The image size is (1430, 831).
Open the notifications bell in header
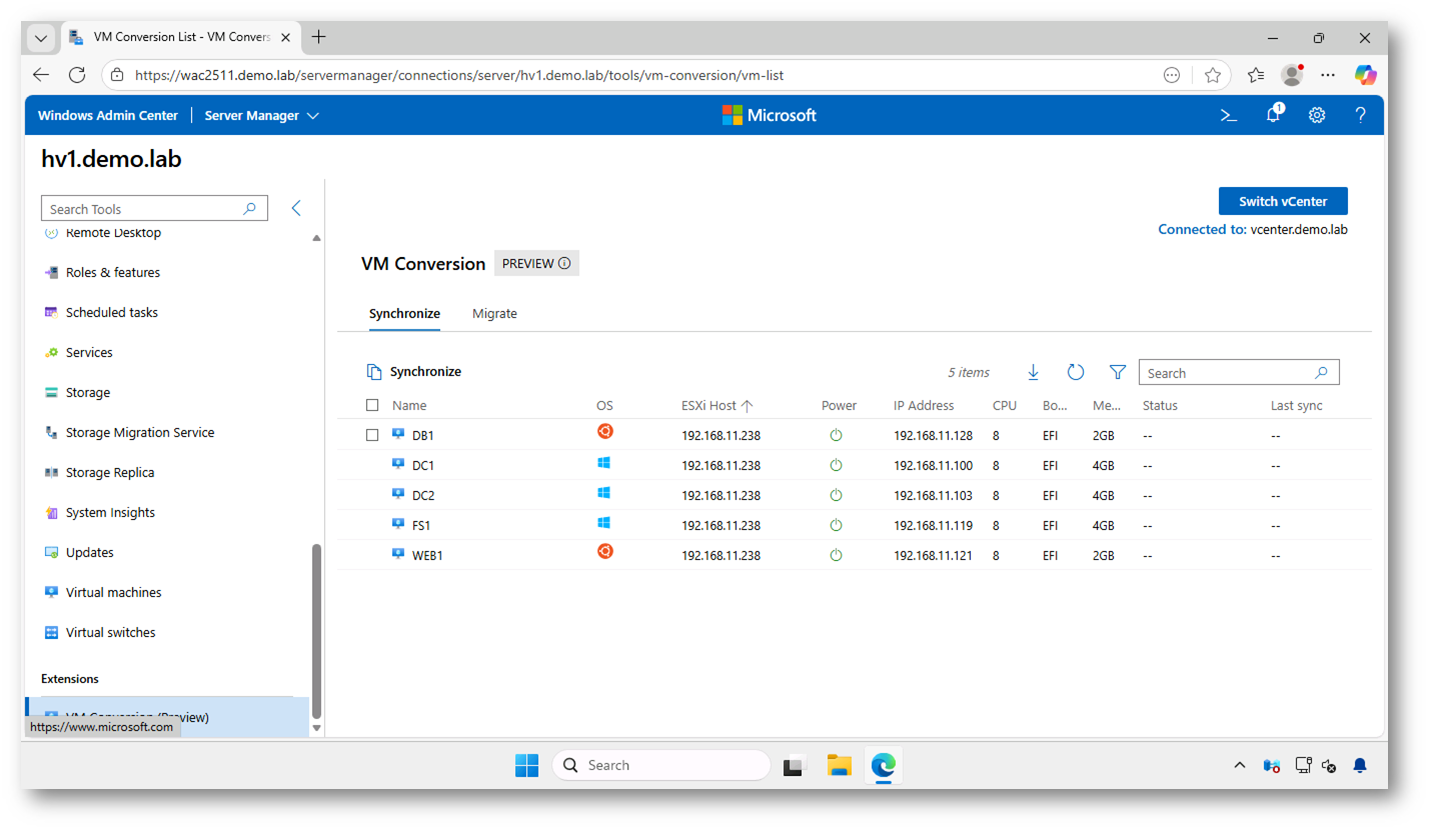[1273, 115]
